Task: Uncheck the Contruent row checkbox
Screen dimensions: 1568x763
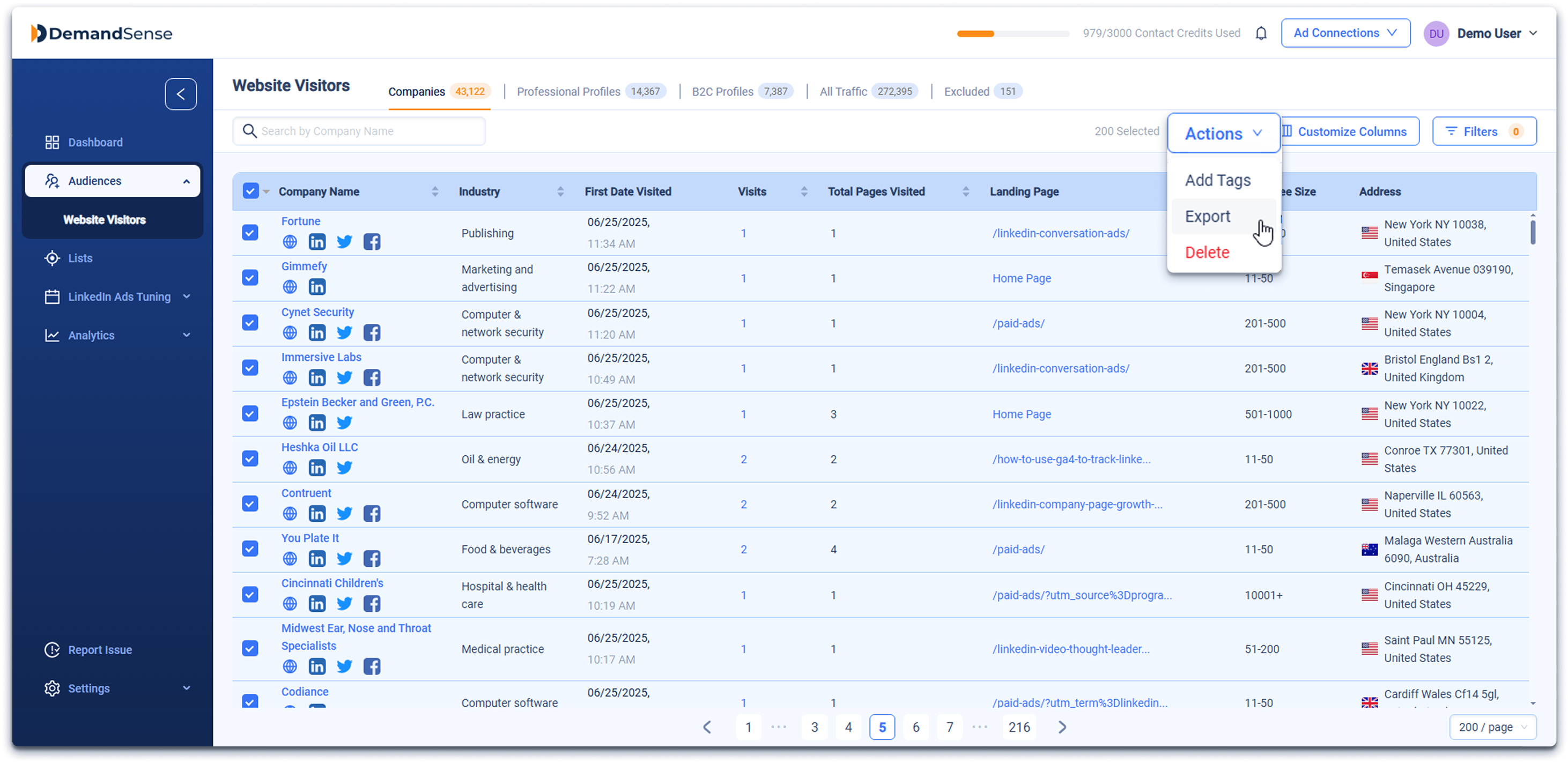Action: click(249, 503)
